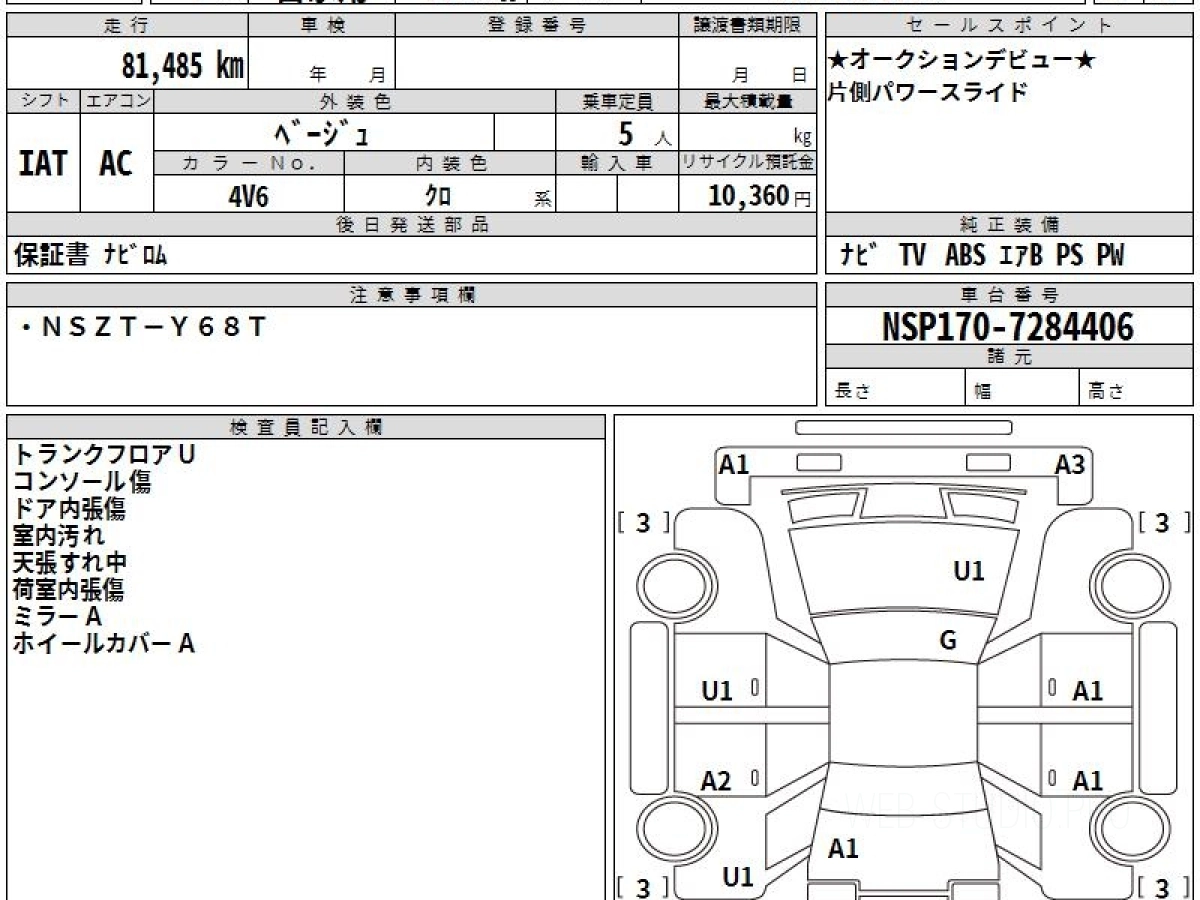This screenshot has width=1200, height=900.
Task: Click the エアコン header cell
Action: (x=117, y=101)
